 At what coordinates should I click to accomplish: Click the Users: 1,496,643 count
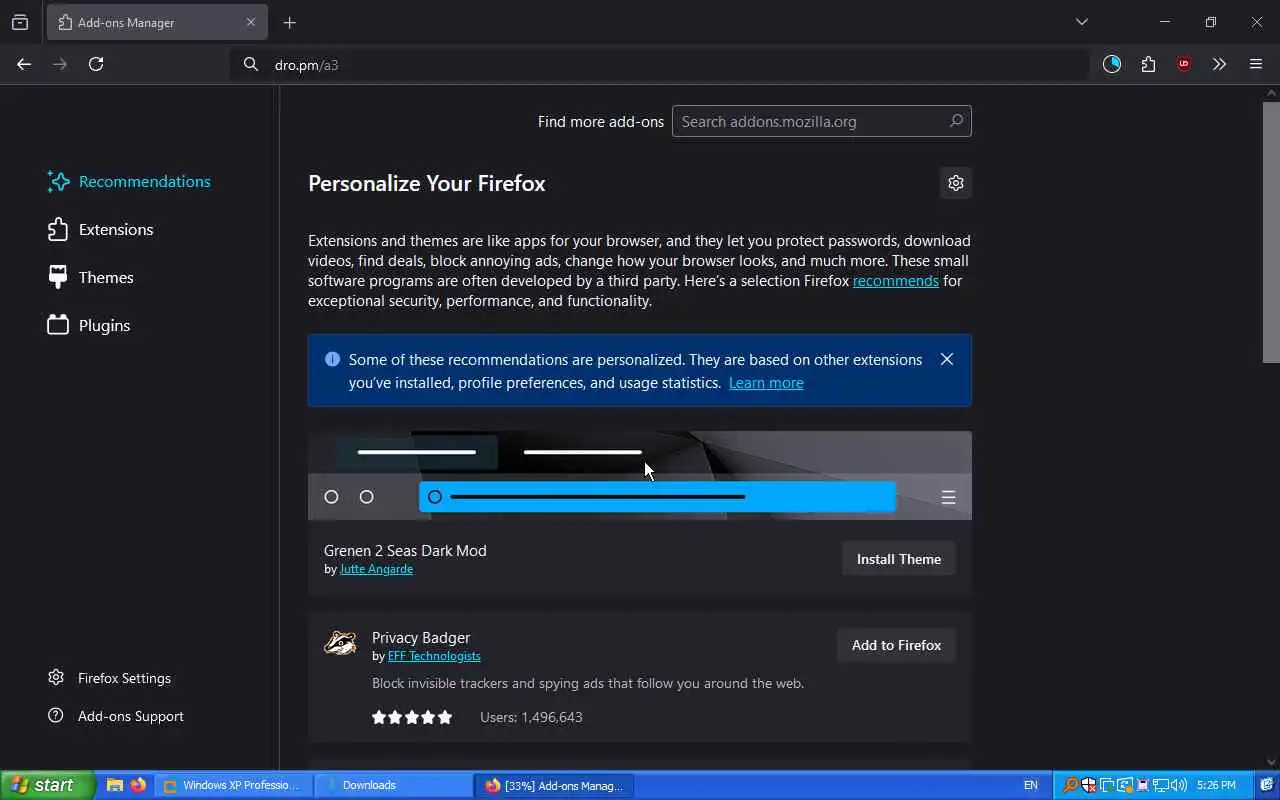coord(531,717)
